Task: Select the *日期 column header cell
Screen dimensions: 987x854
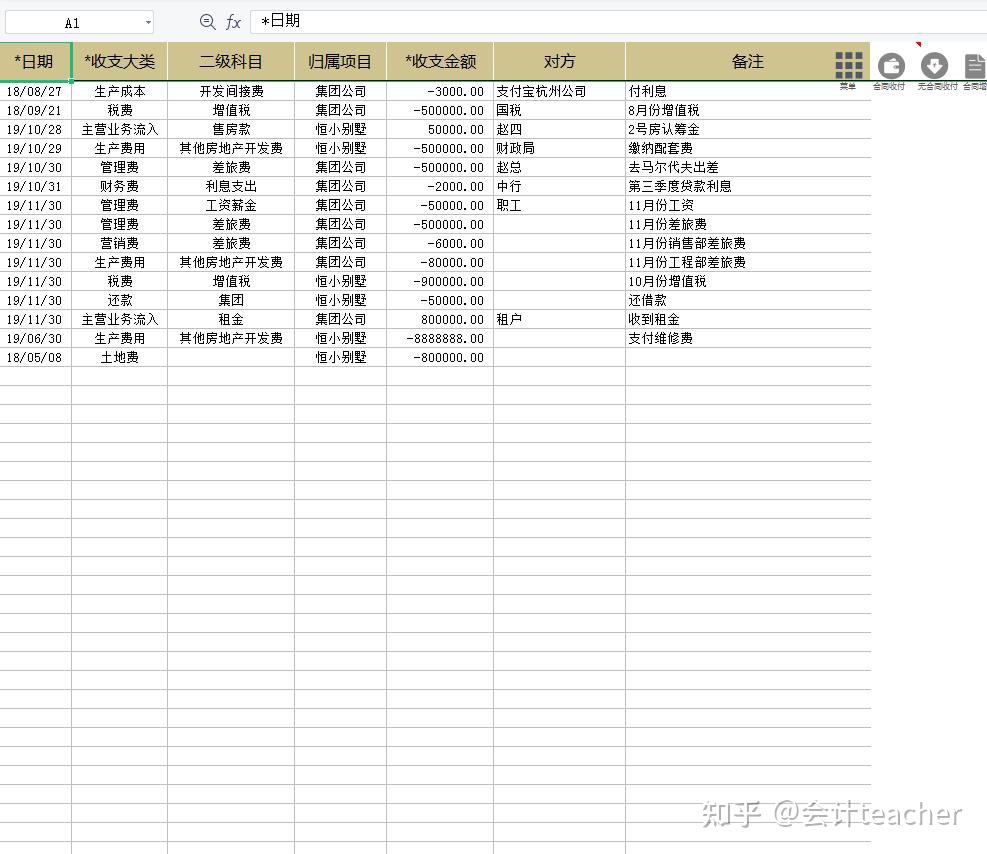Action: tap(35, 62)
